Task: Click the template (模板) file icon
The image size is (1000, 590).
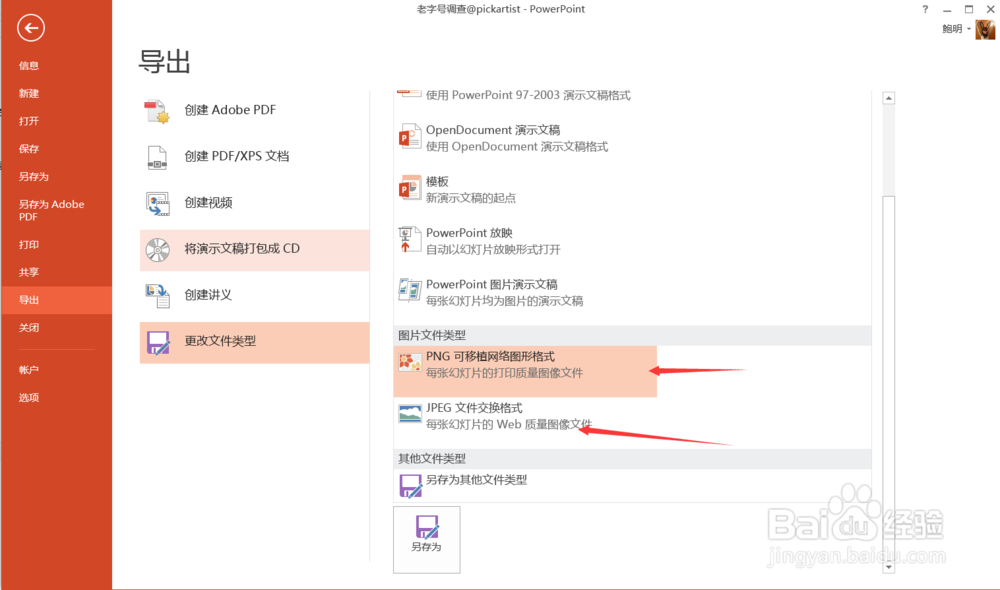Action: tap(409, 188)
